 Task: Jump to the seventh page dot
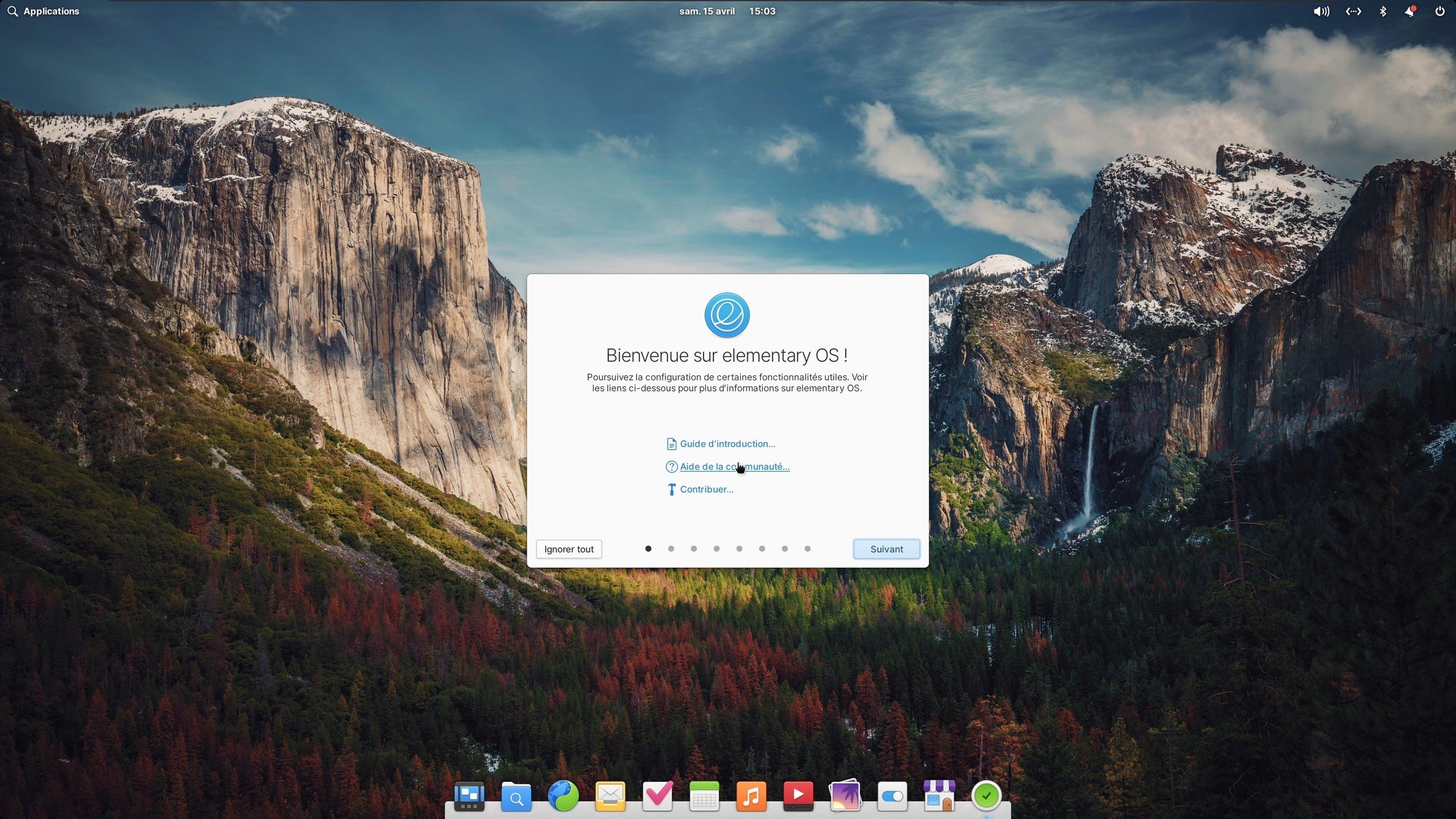785,549
